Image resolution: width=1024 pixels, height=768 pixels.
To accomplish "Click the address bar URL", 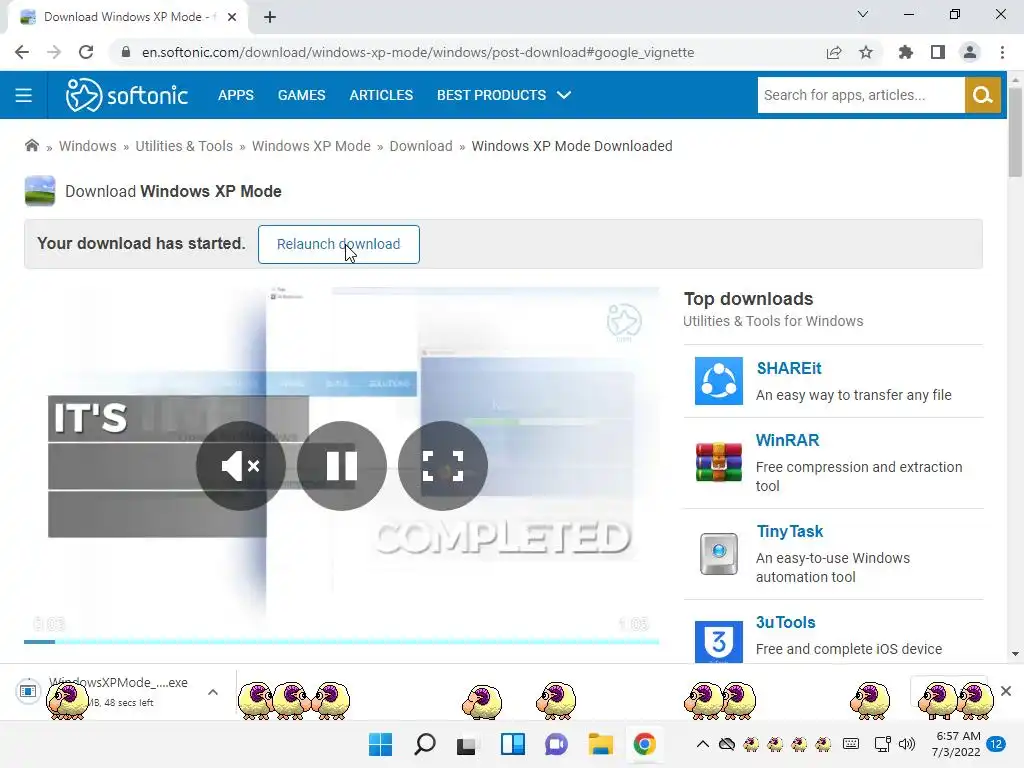I will 418,52.
